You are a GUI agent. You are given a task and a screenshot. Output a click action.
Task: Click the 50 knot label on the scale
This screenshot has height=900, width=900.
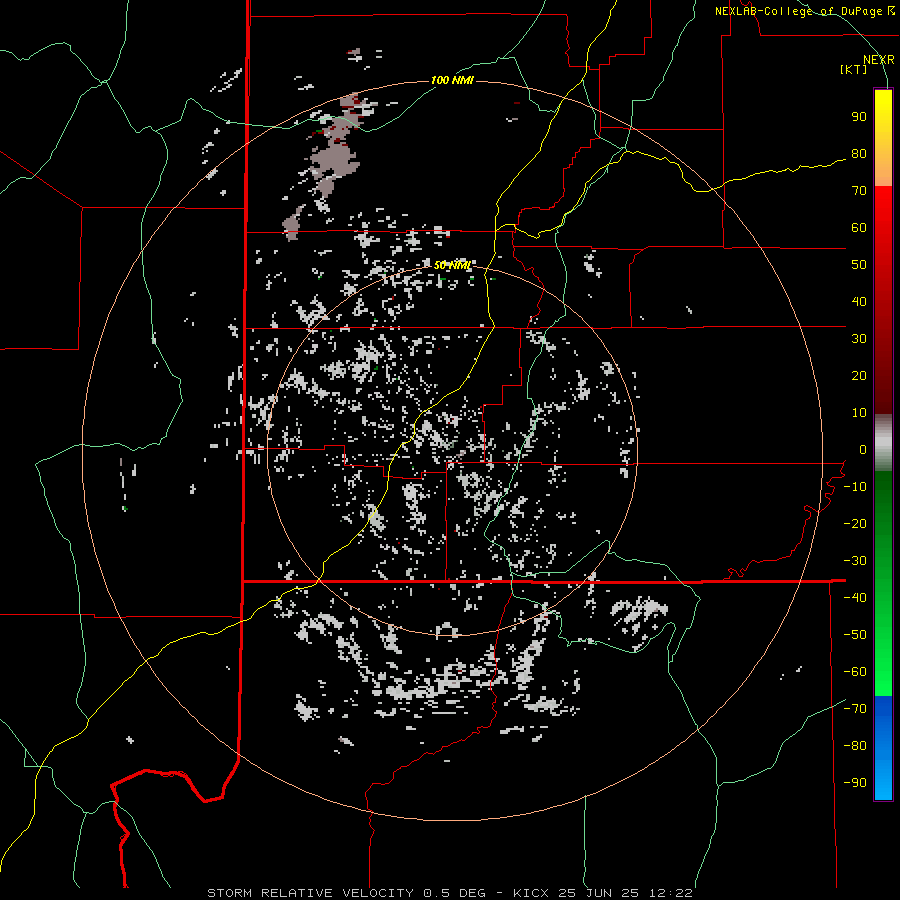point(859,265)
